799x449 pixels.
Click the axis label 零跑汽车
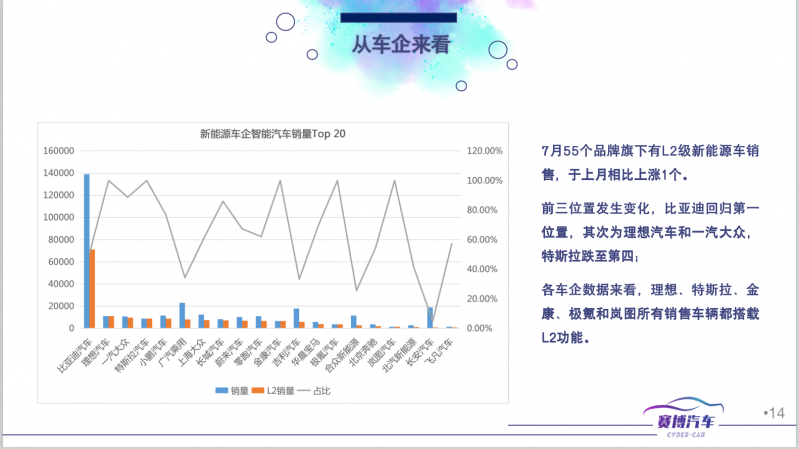[x=249, y=352]
